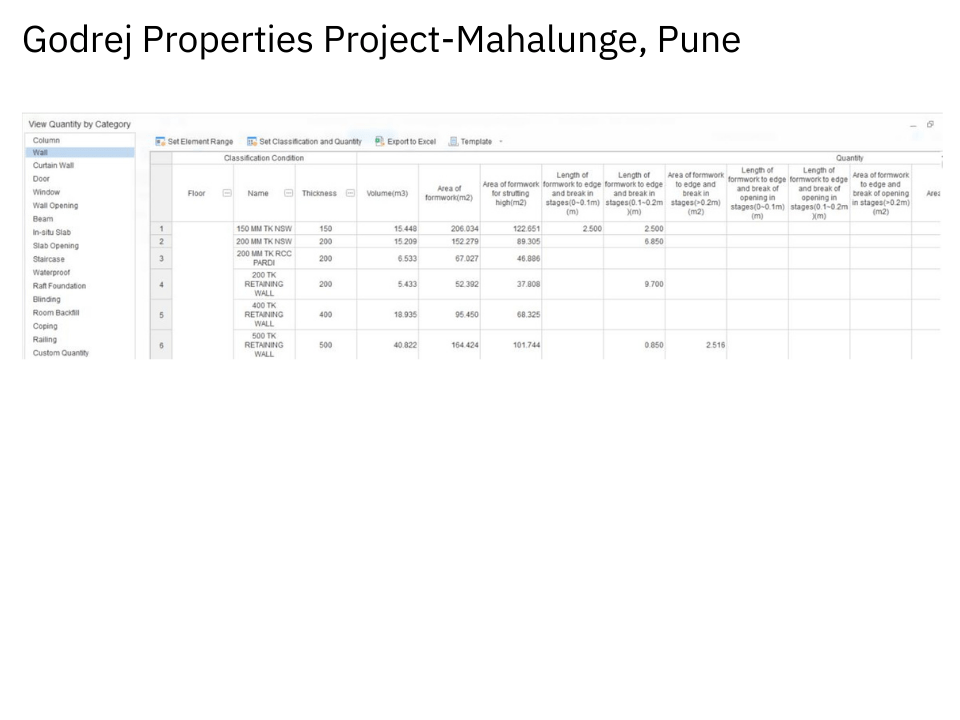Viewport: 960px width, 720px height.
Task: Select row number 1 header
Action: (x=161, y=228)
